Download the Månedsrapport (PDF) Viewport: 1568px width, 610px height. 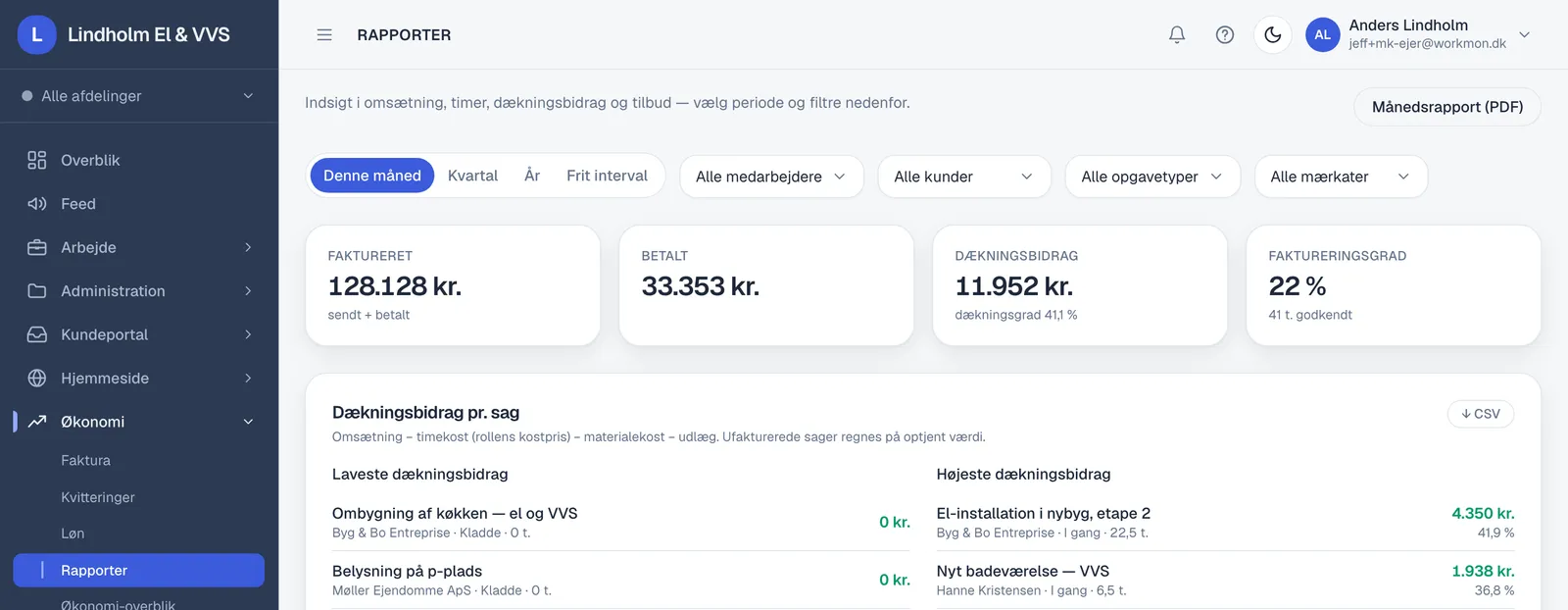coord(1447,107)
